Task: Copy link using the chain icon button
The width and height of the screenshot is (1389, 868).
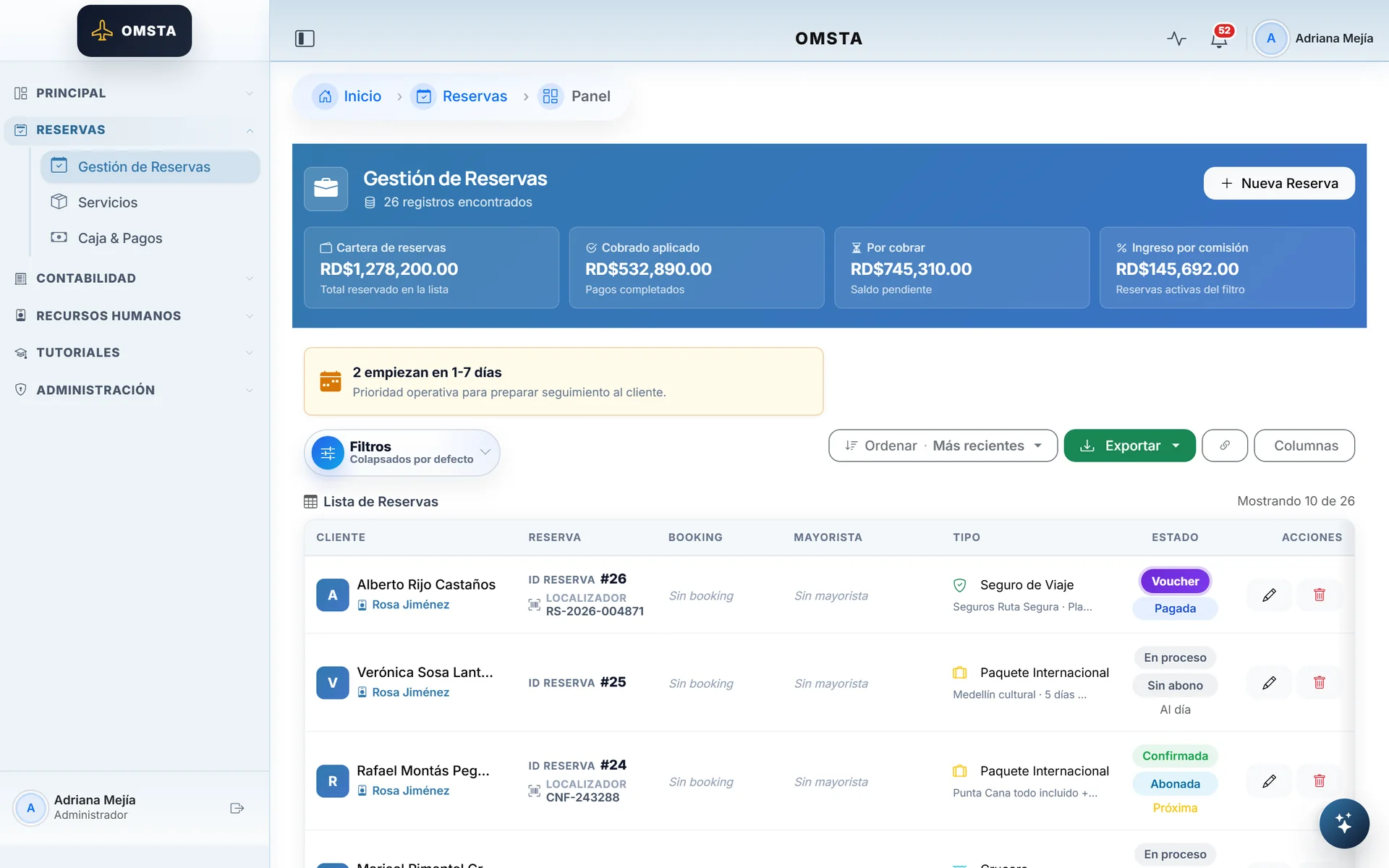Action: click(1224, 446)
